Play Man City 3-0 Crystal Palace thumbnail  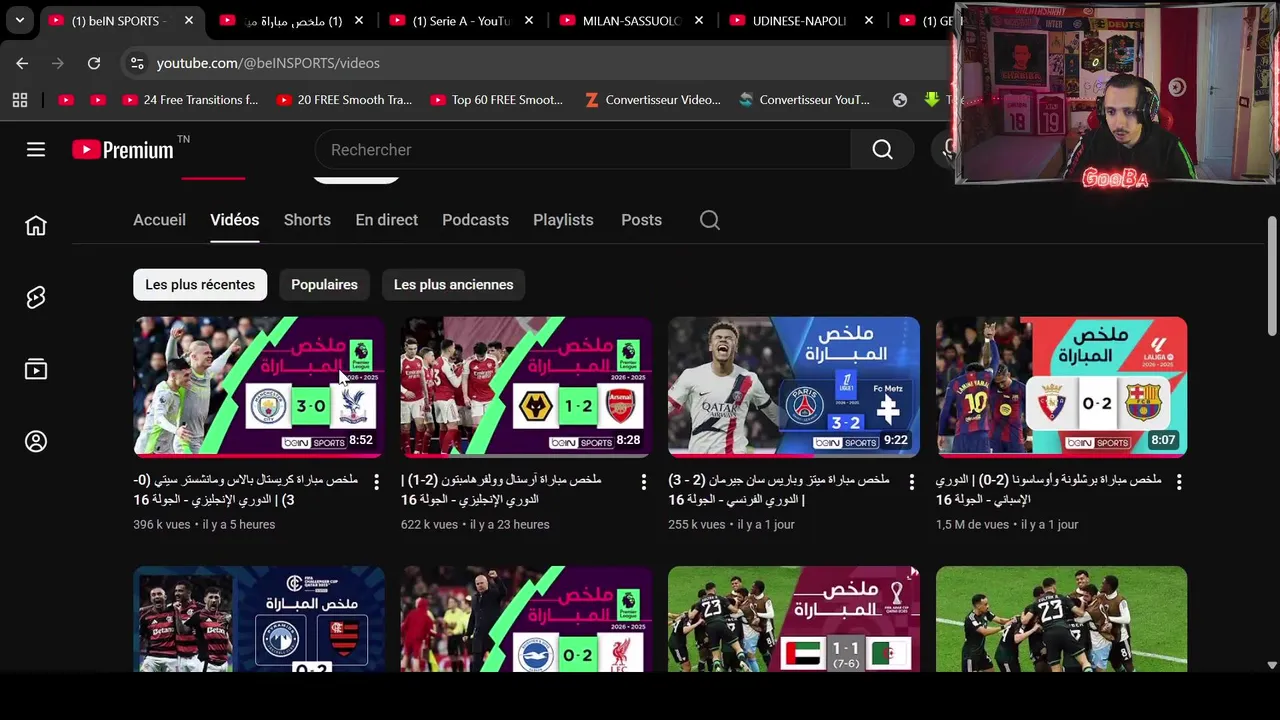[259, 387]
